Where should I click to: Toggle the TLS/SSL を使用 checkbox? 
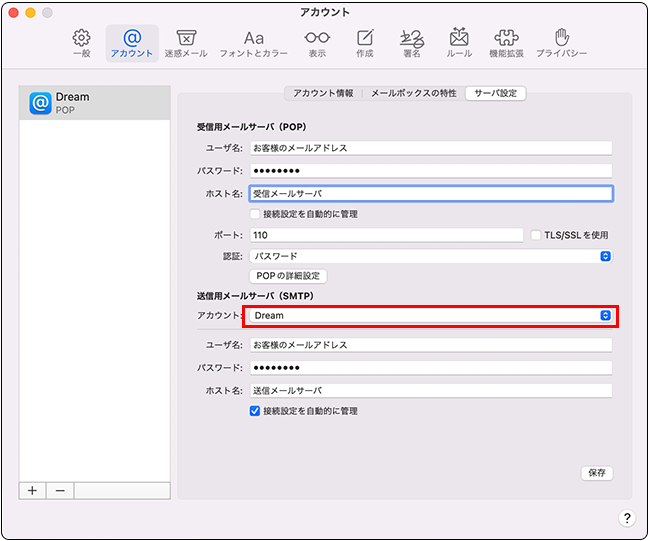(536, 235)
